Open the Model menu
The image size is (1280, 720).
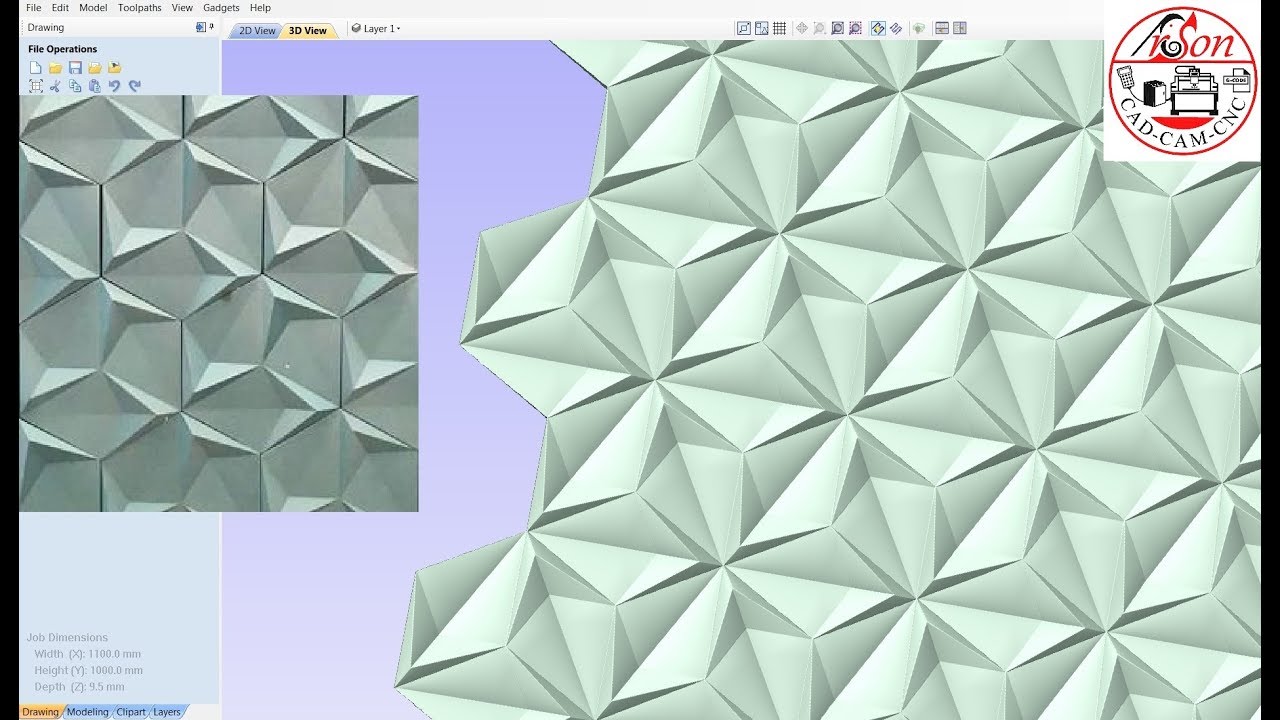tap(93, 8)
